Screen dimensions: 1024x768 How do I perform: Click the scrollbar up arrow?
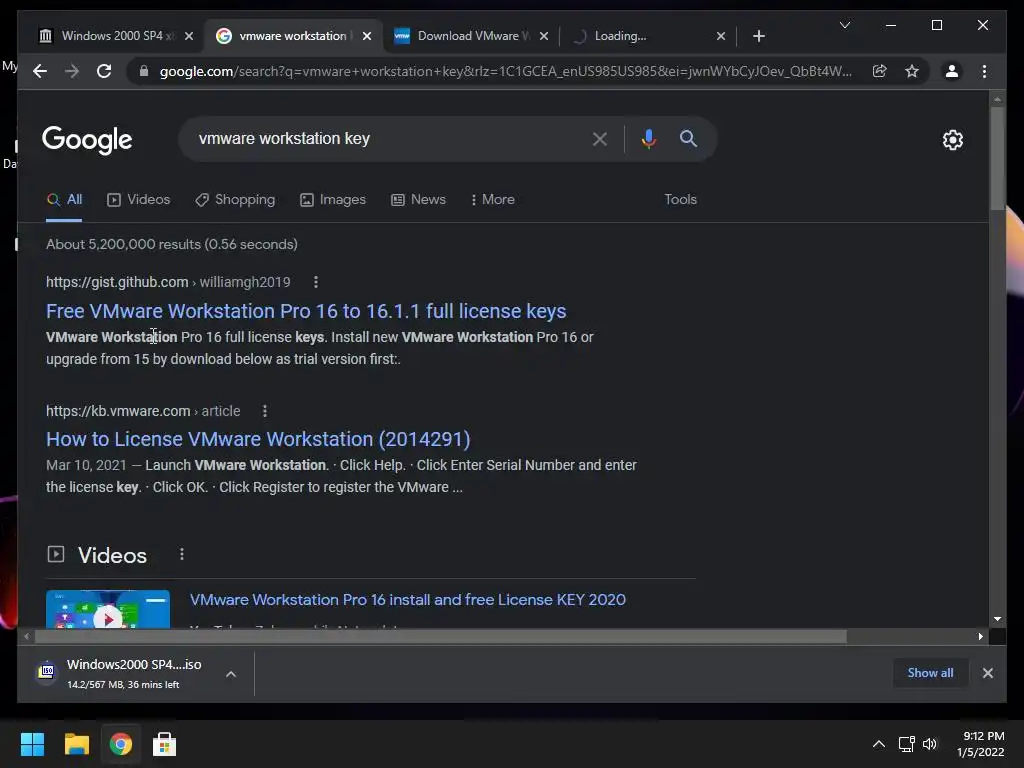(997, 99)
